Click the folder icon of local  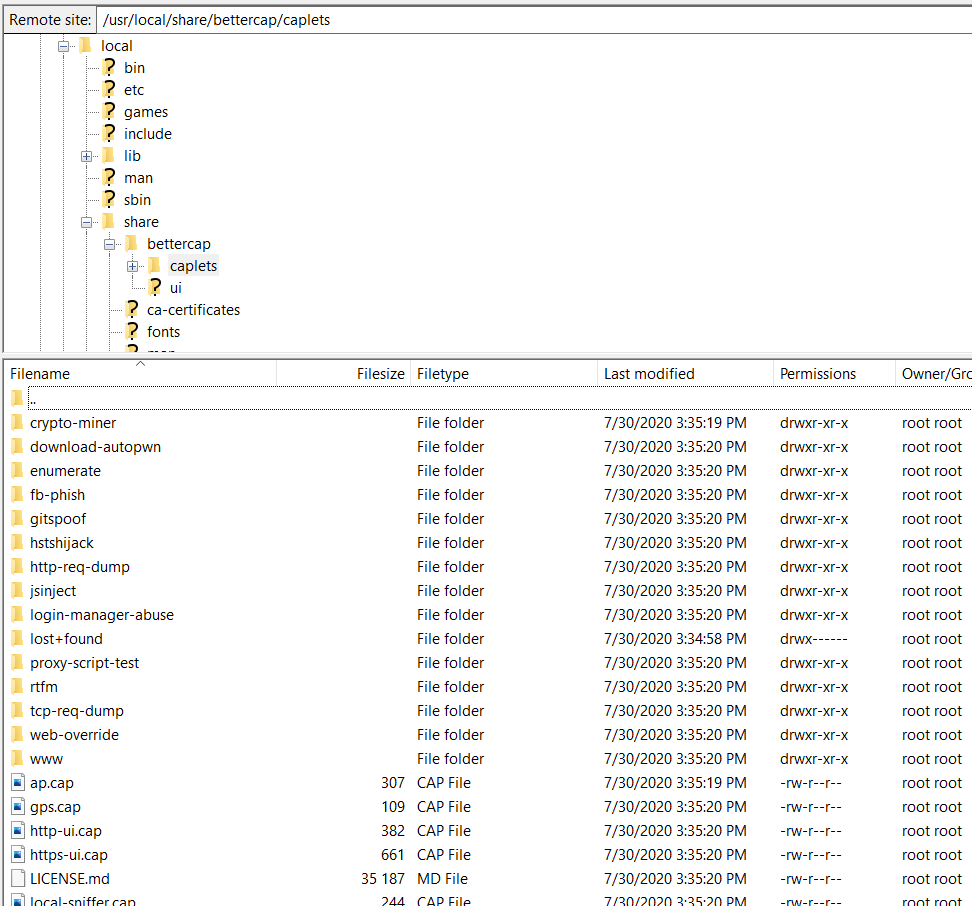[86, 45]
